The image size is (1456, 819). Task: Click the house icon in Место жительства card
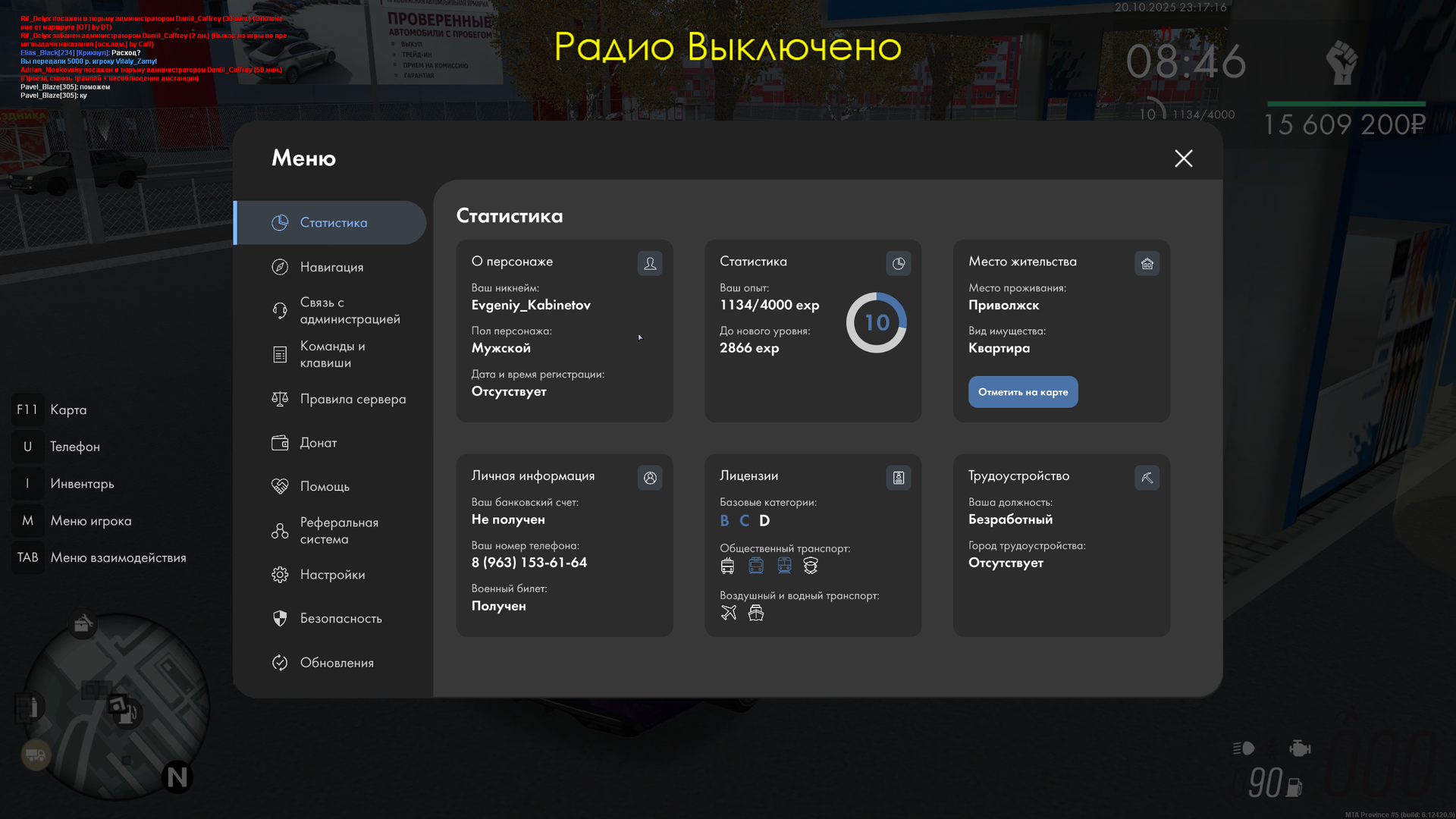[x=1147, y=263]
